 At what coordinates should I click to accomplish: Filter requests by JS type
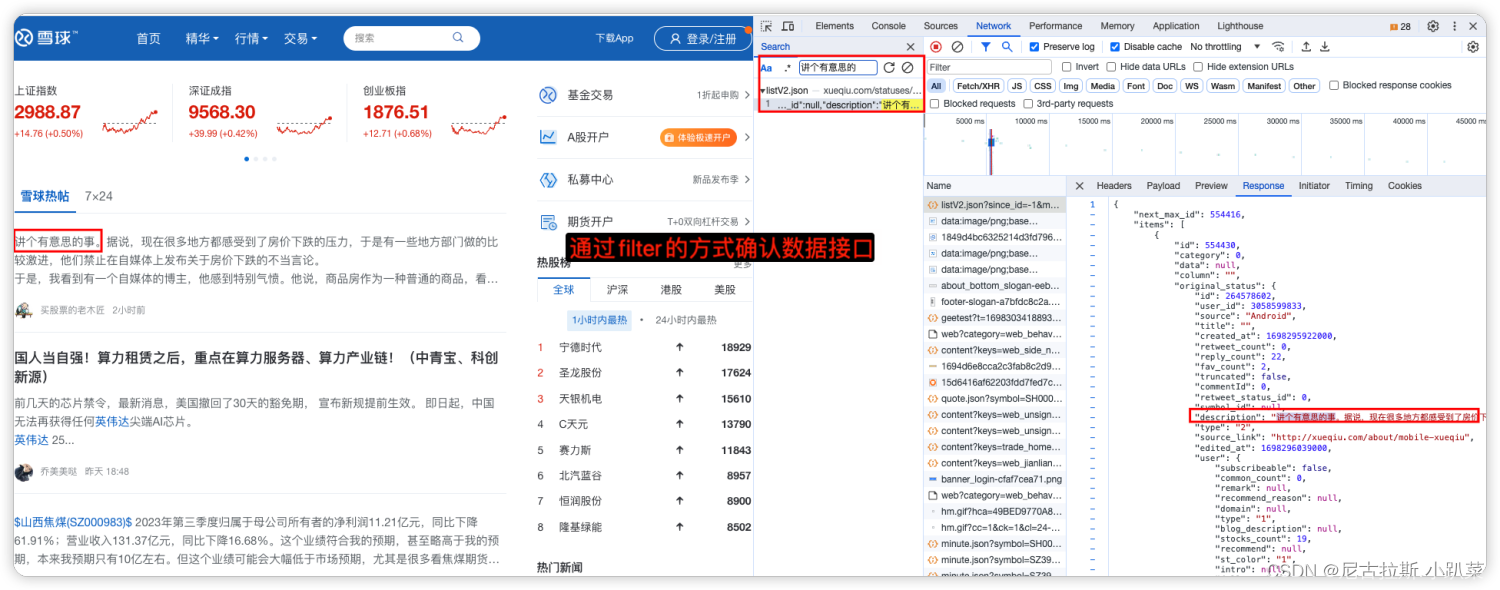[1016, 86]
